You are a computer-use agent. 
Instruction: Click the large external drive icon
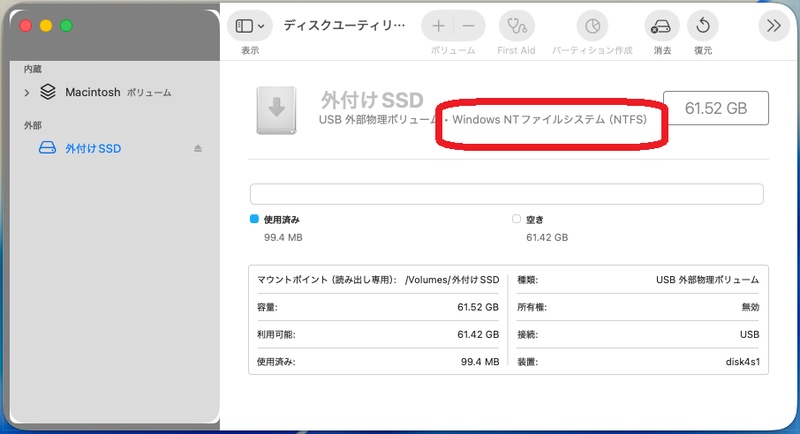tap(276, 110)
